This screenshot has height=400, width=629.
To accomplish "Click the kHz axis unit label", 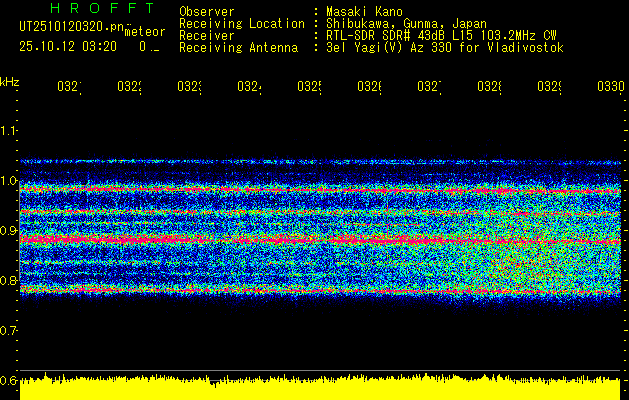I will click(9, 82).
